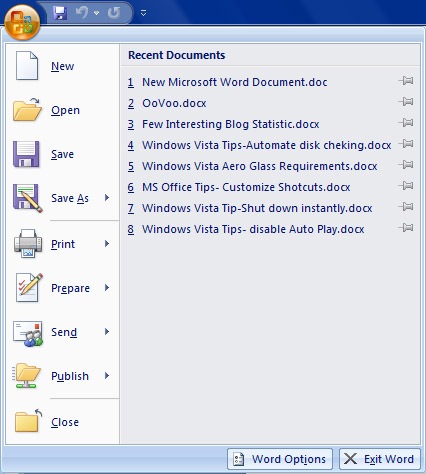The width and height of the screenshot is (426, 474).
Task: Open the Word Options button
Action: coord(280,459)
